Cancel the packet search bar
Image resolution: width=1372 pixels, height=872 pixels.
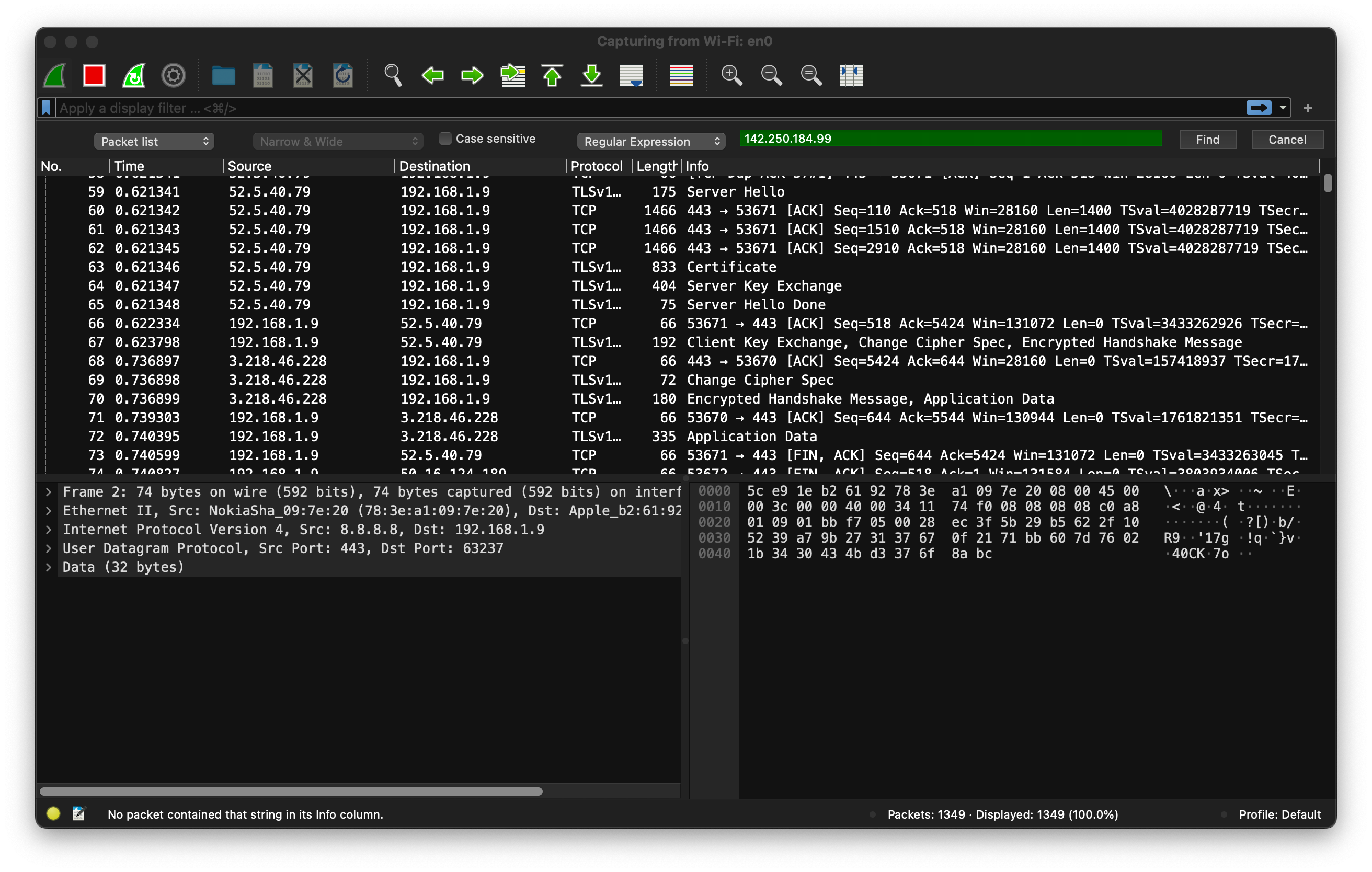pyautogui.click(x=1287, y=140)
